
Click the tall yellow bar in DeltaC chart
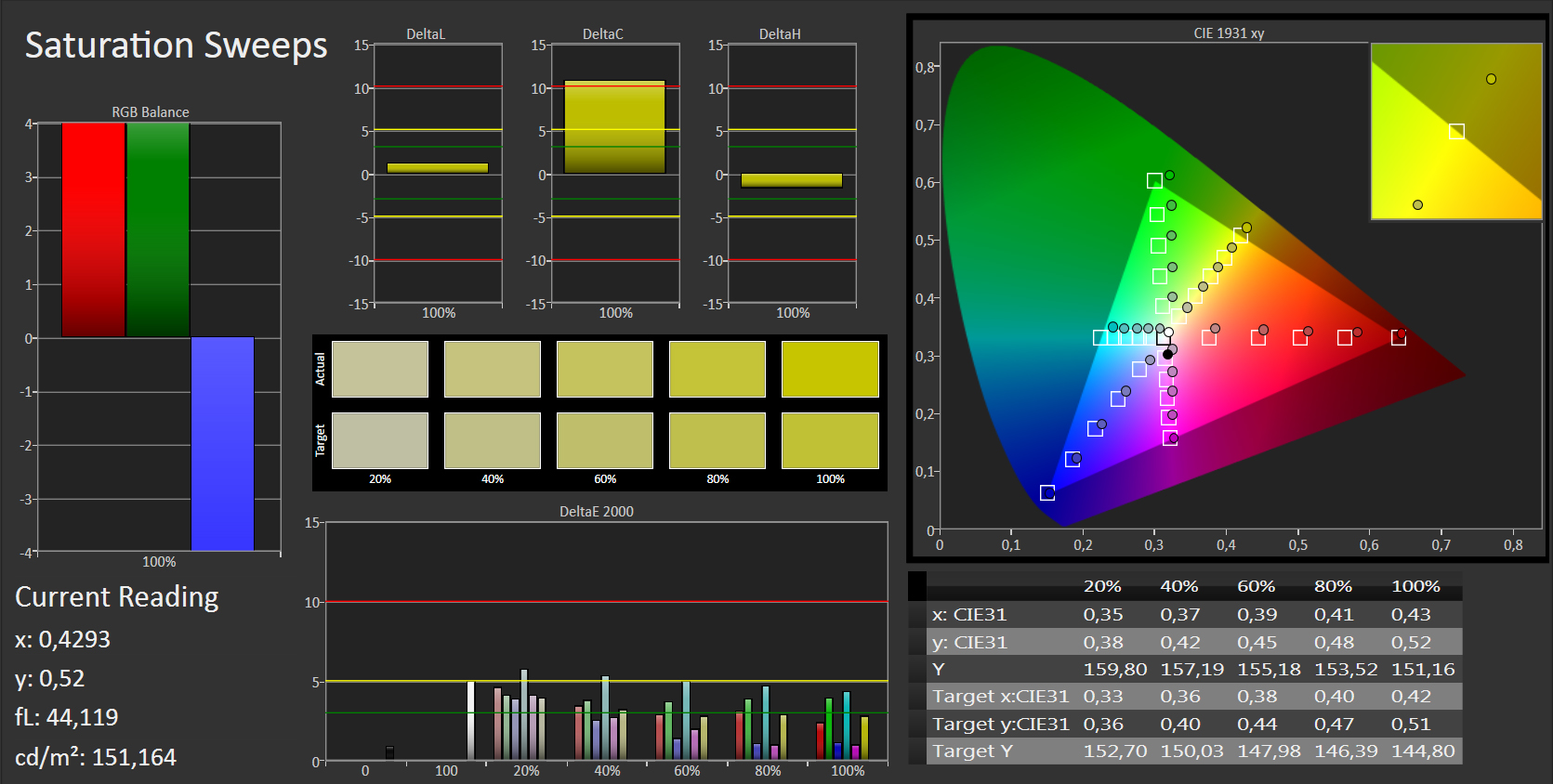coord(614,127)
